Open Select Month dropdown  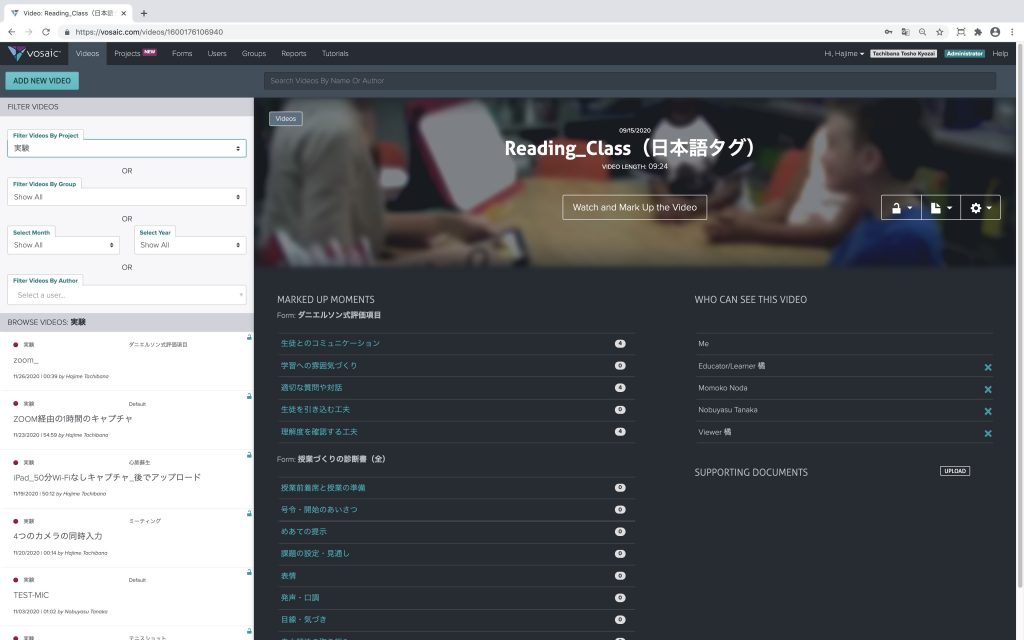pos(63,245)
